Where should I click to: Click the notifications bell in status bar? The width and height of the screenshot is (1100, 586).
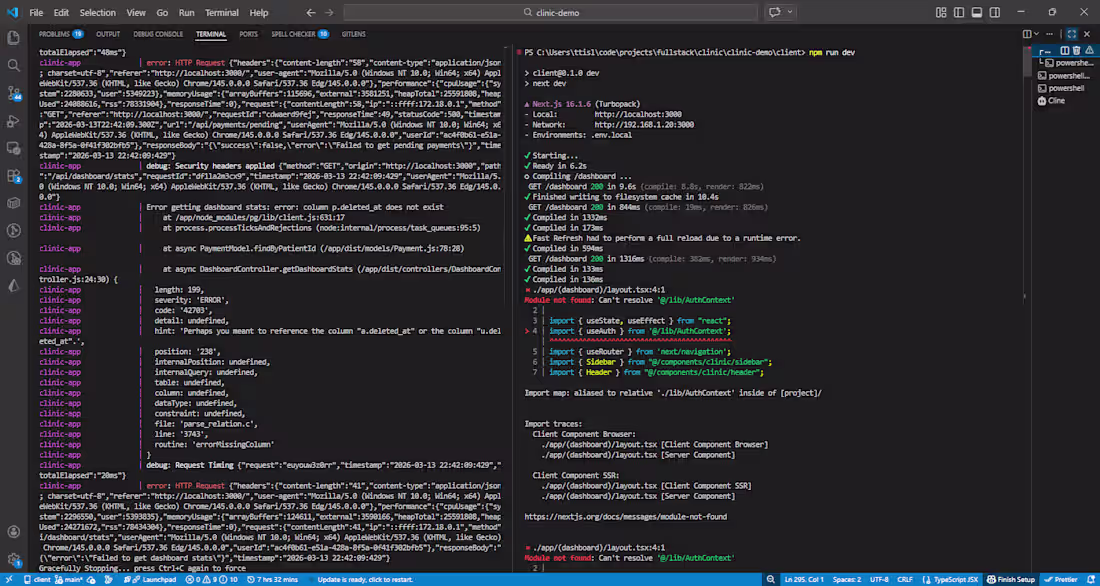point(1091,580)
